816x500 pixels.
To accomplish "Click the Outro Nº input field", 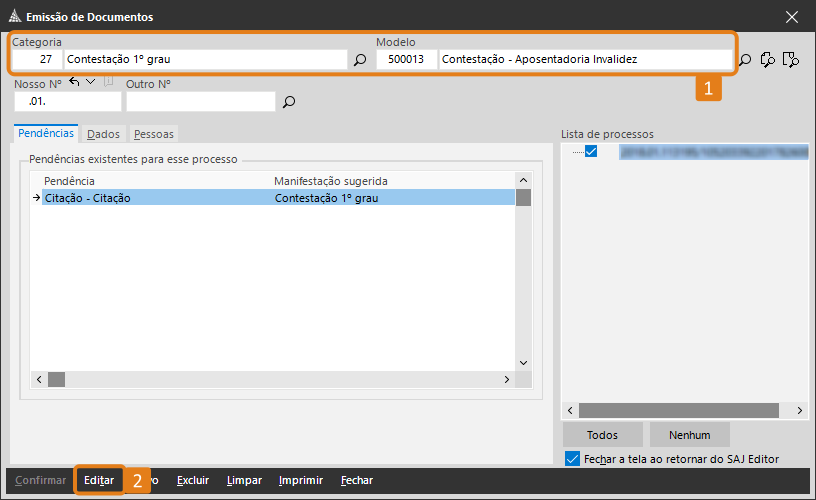I will pos(200,102).
